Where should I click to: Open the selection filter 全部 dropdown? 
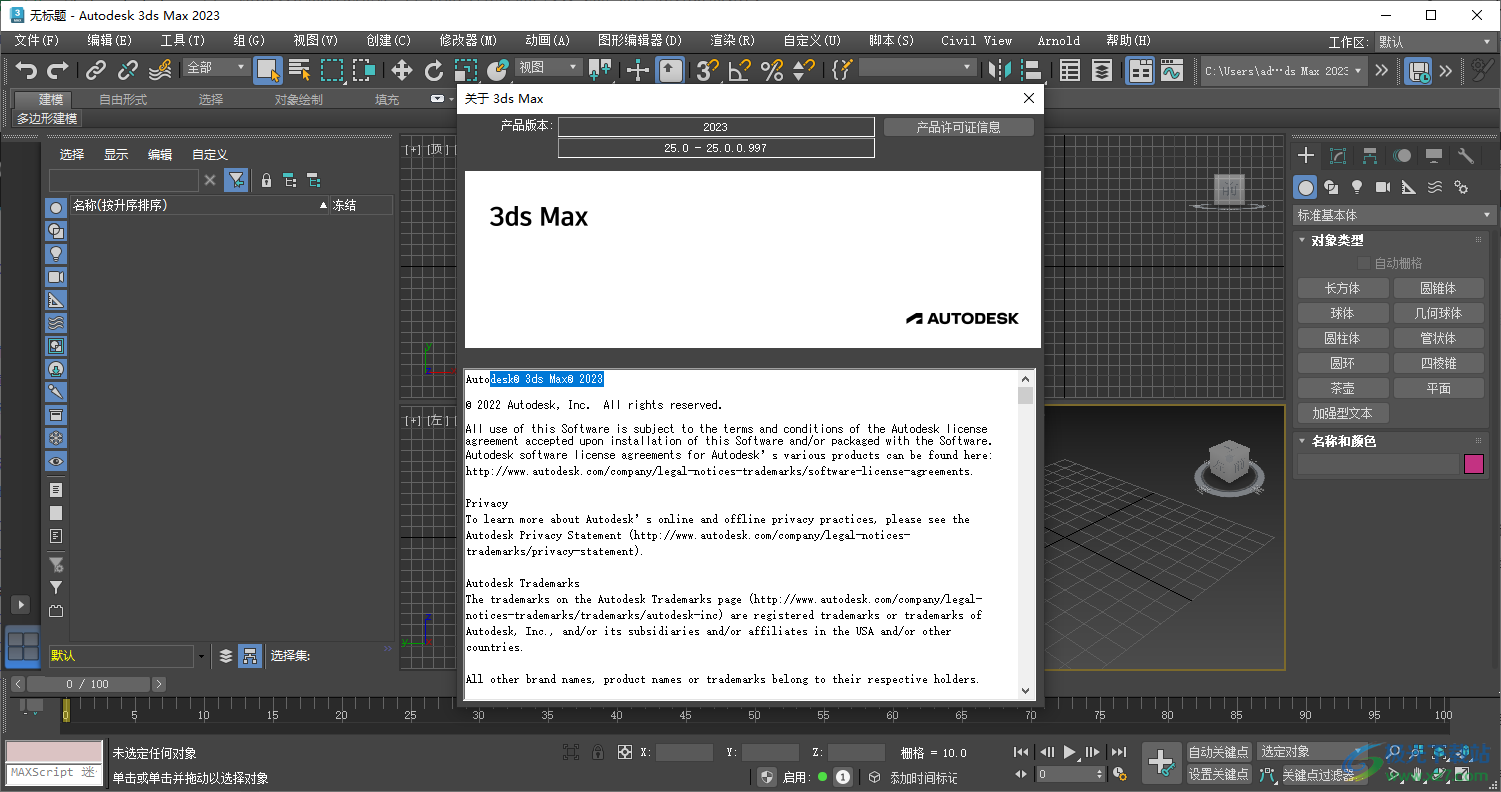pos(216,67)
